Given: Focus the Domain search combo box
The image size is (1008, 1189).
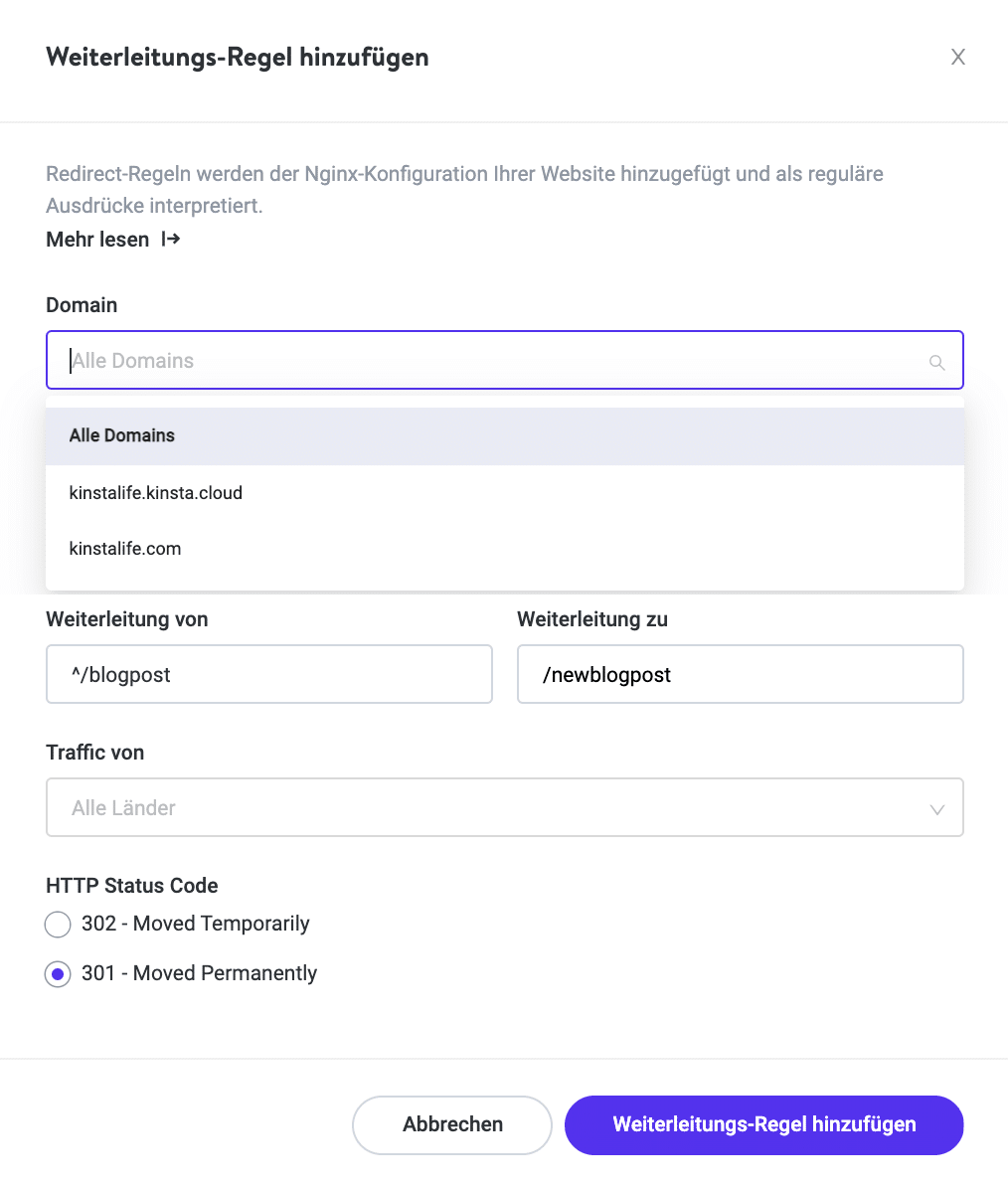Looking at the screenshot, I should tap(487, 361).
